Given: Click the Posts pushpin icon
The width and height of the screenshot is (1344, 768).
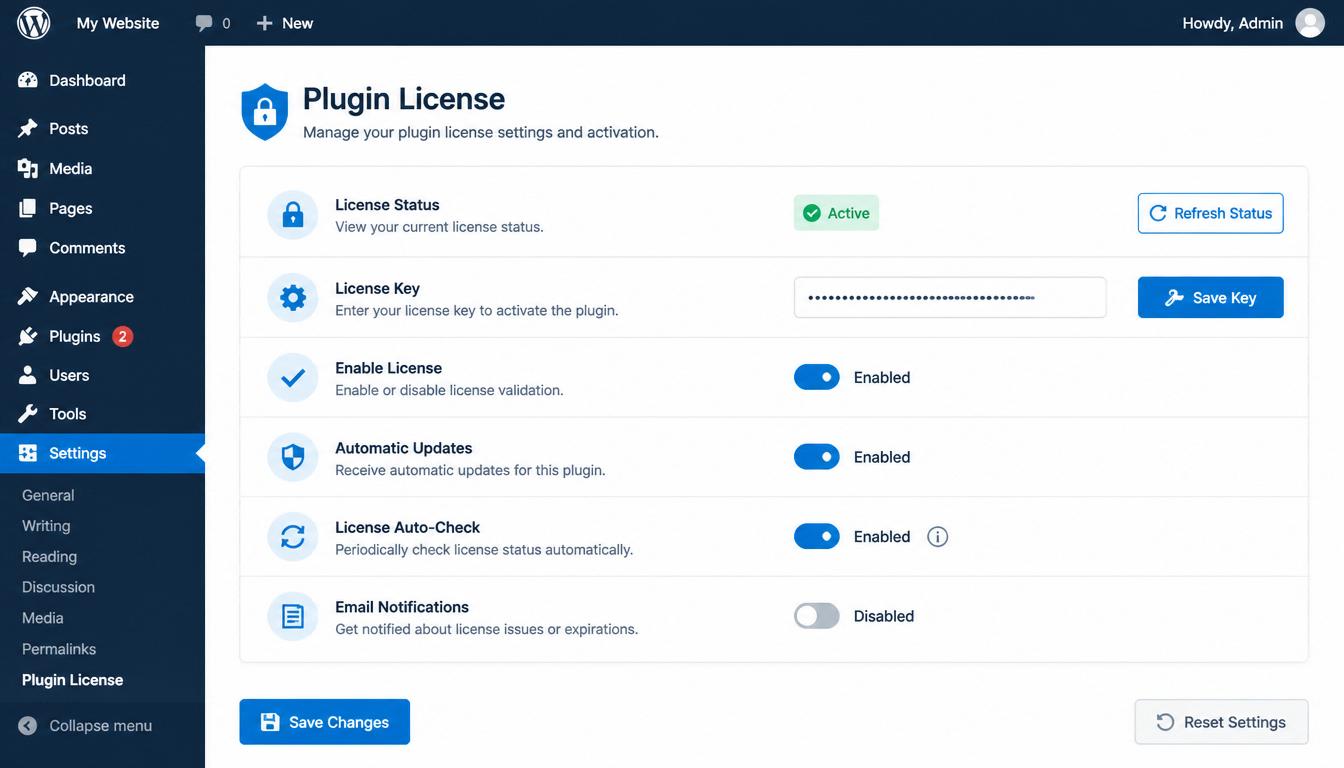Looking at the screenshot, I should point(28,128).
